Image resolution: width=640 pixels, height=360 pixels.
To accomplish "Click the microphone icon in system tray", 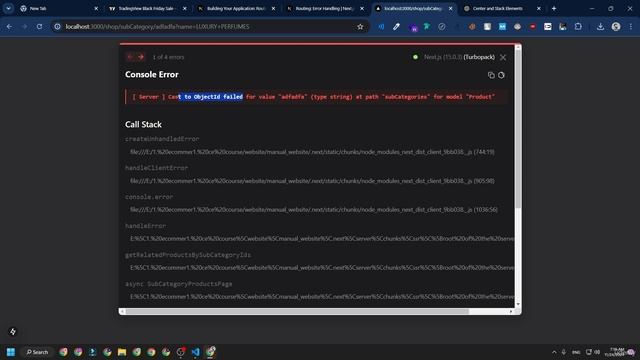I will click(564, 352).
